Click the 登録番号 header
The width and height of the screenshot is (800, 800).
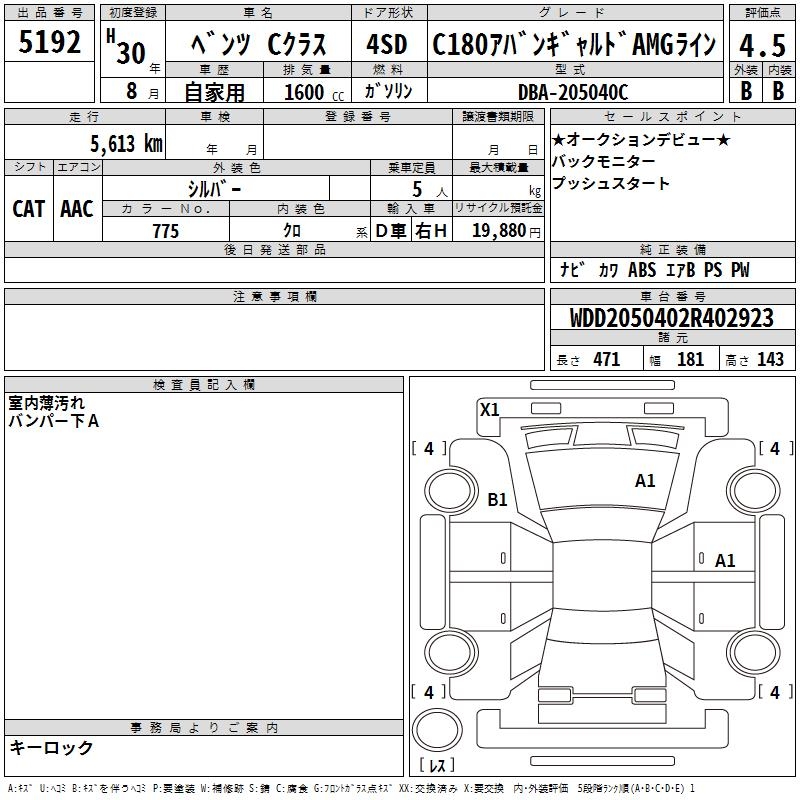(358, 116)
